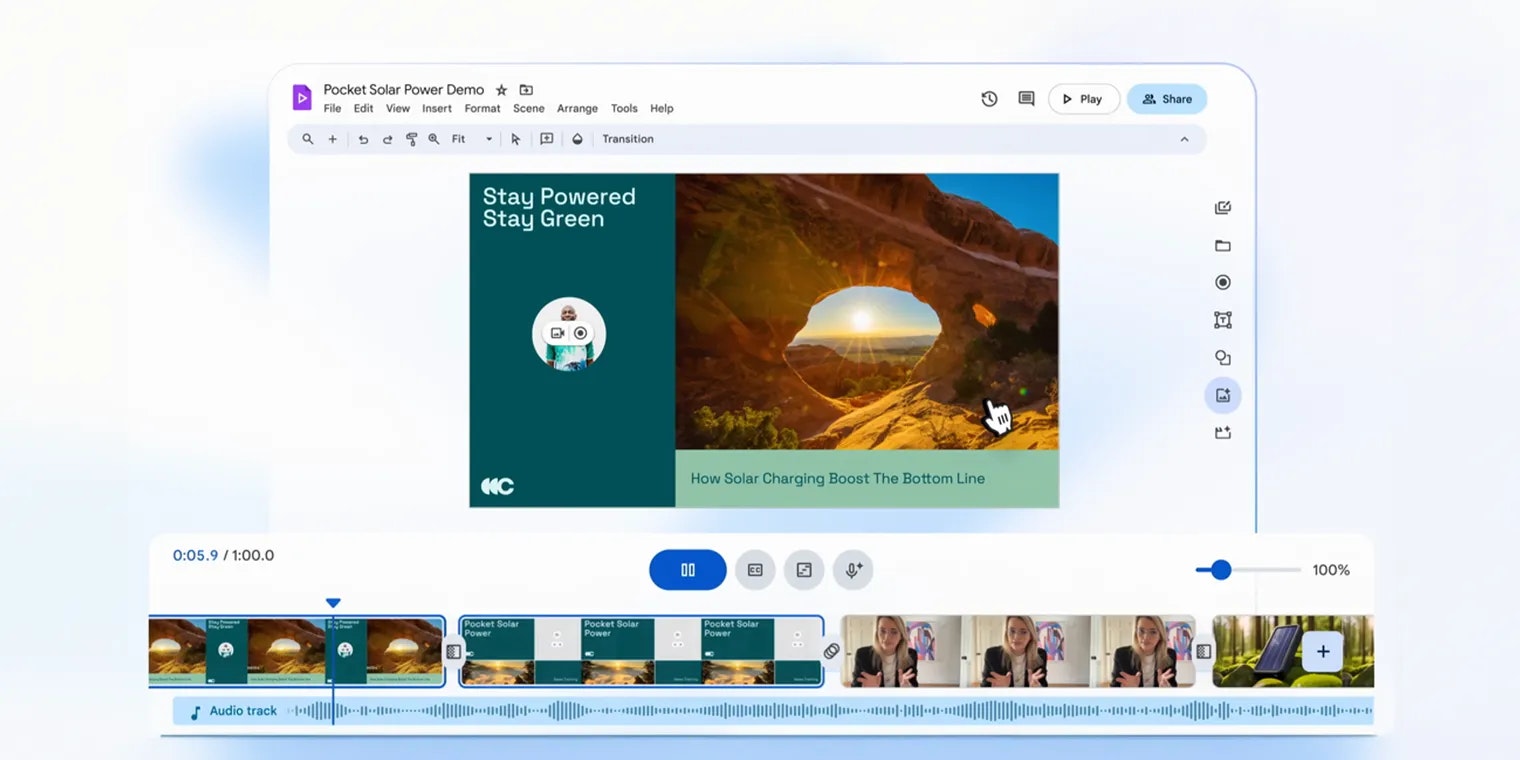Click the How Solar Charging subtitle text

(x=838, y=479)
